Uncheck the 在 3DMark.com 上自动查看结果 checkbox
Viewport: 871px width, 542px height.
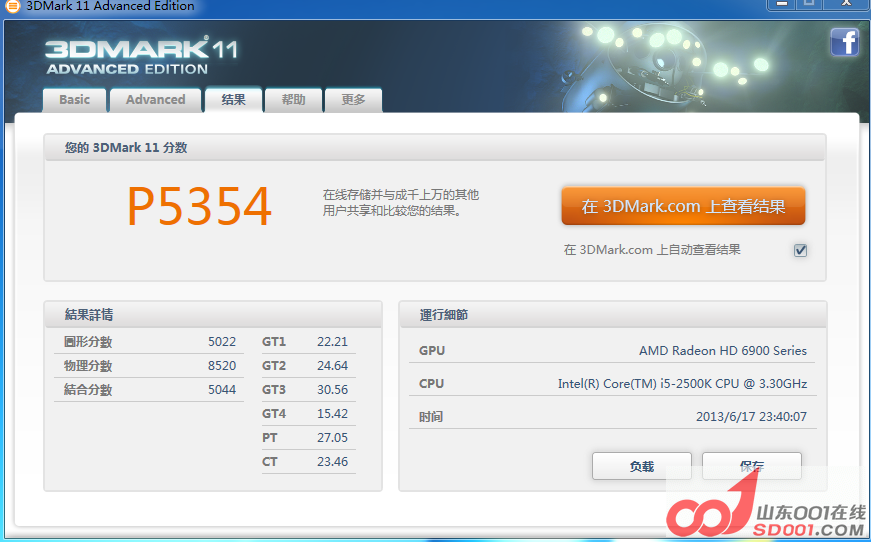tap(800, 250)
